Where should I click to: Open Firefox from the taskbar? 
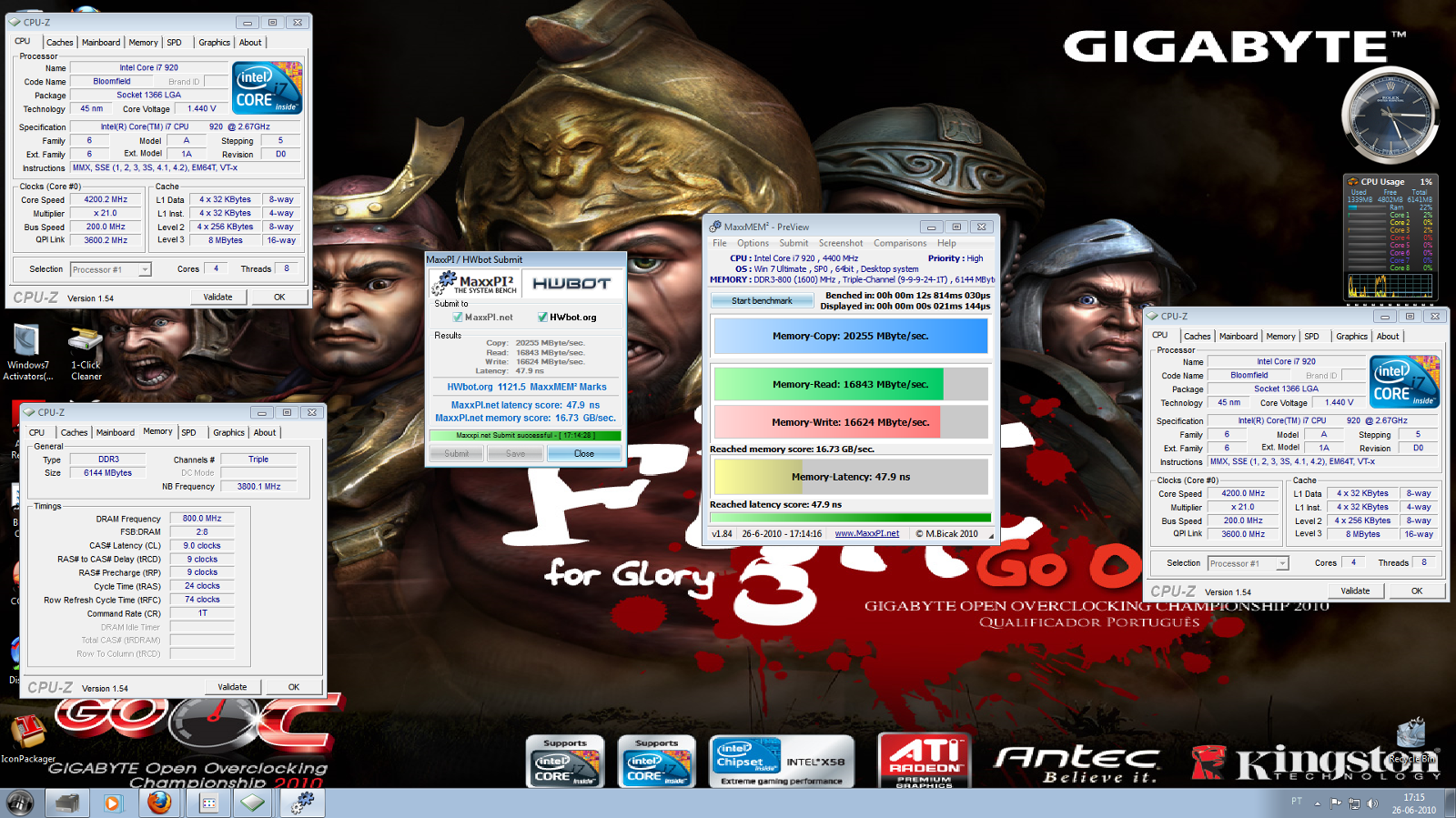click(159, 803)
